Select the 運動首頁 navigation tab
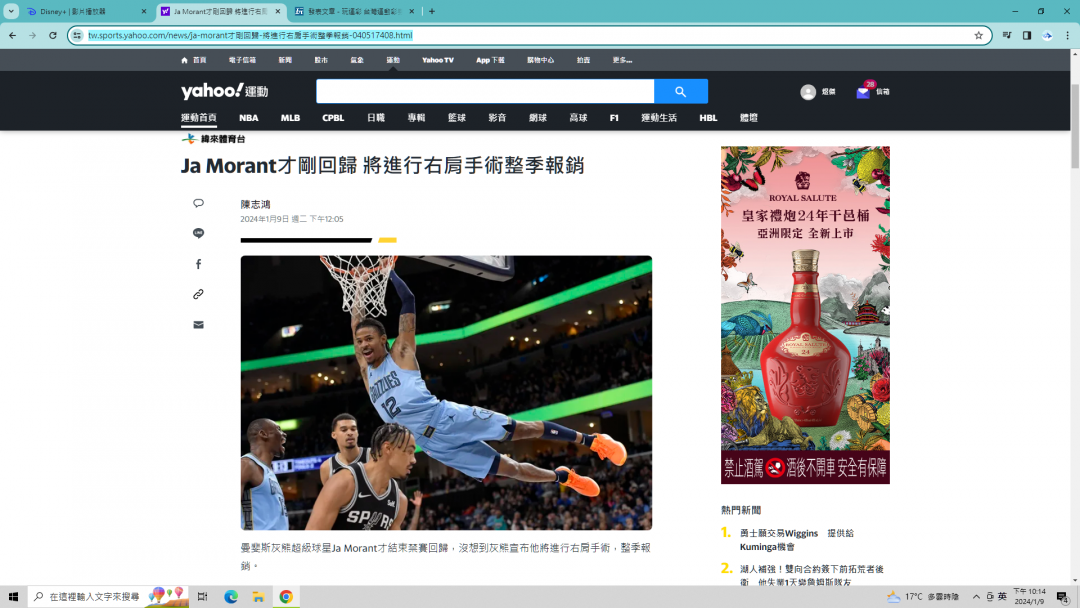The width and height of the screenshot is (1080, 608). point(198,118)
